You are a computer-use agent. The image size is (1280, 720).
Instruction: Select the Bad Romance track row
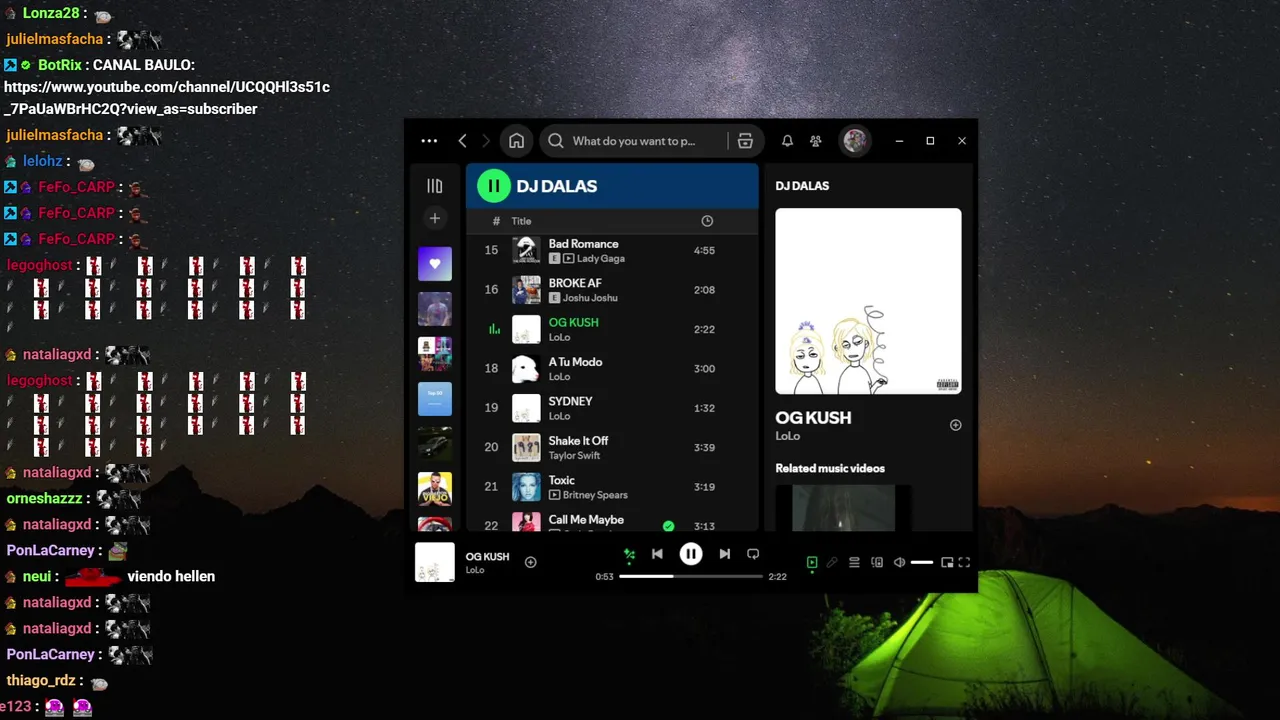612,250
